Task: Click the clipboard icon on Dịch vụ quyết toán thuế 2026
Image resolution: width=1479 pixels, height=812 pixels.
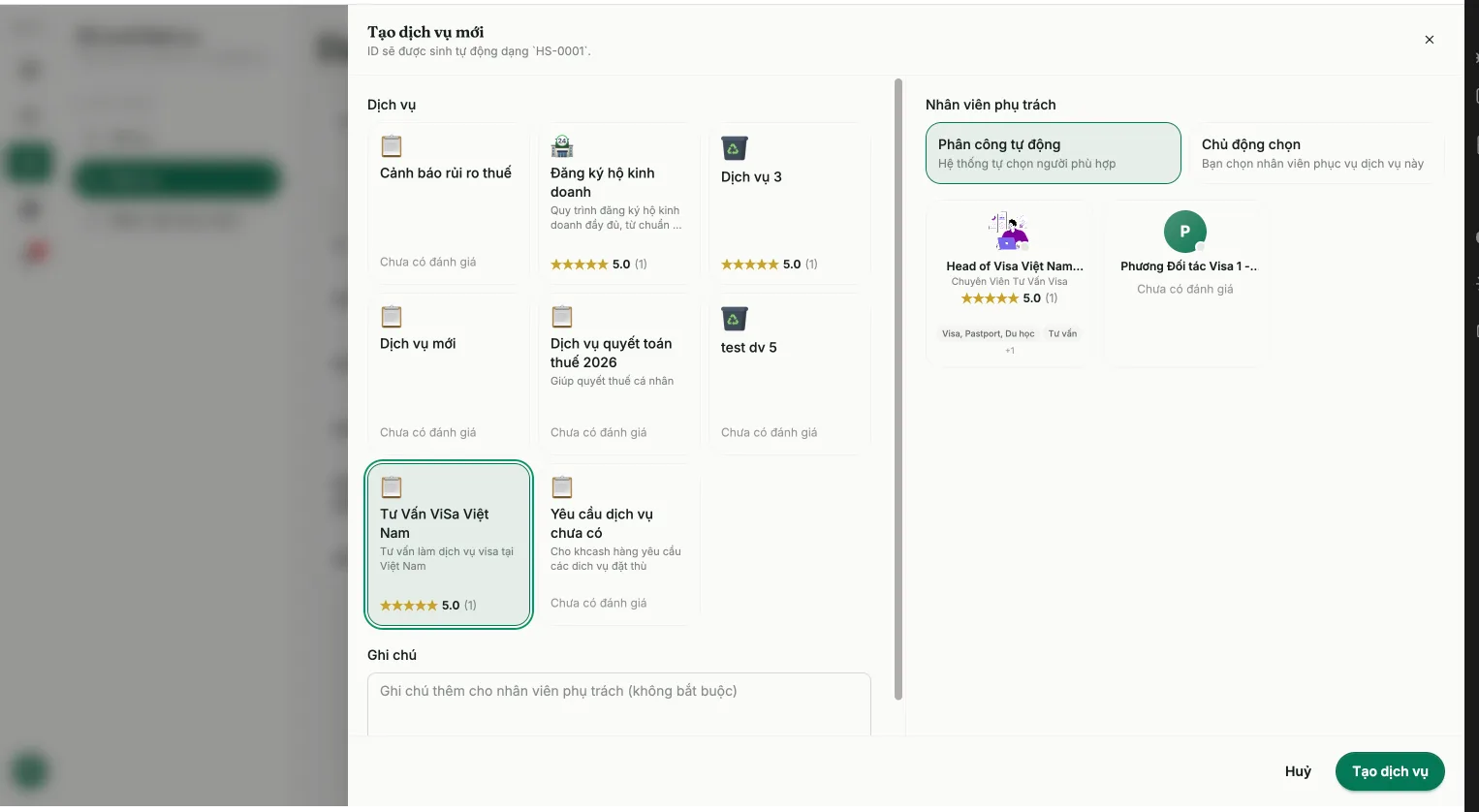Action: (562, 317)
